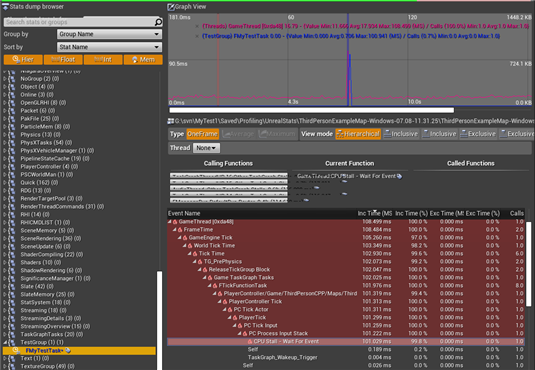Toggle the Mem stat filter
This screenshot has width=535, height=370.
coord(143,60)
